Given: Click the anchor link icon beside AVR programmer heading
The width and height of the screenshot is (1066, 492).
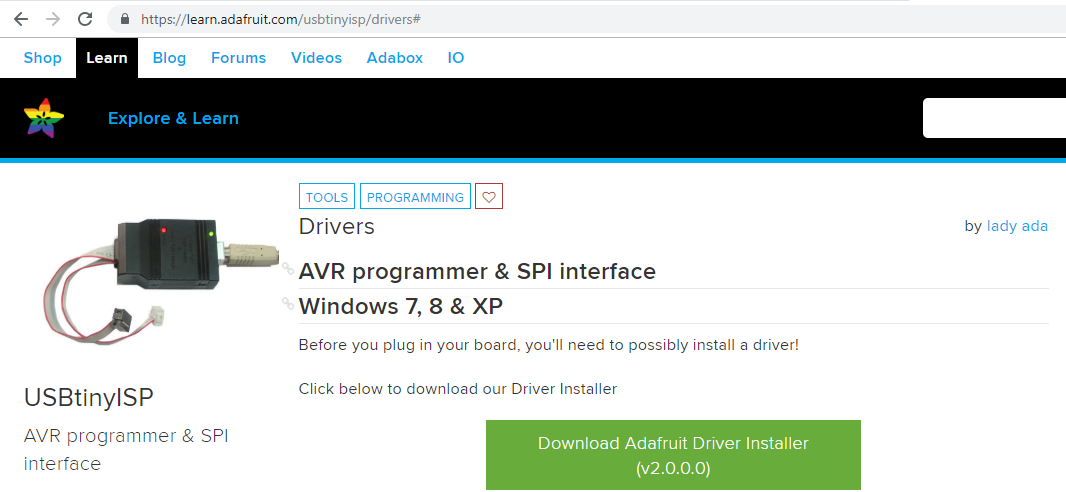Looking at the screenshot, I should pos(288,268).
